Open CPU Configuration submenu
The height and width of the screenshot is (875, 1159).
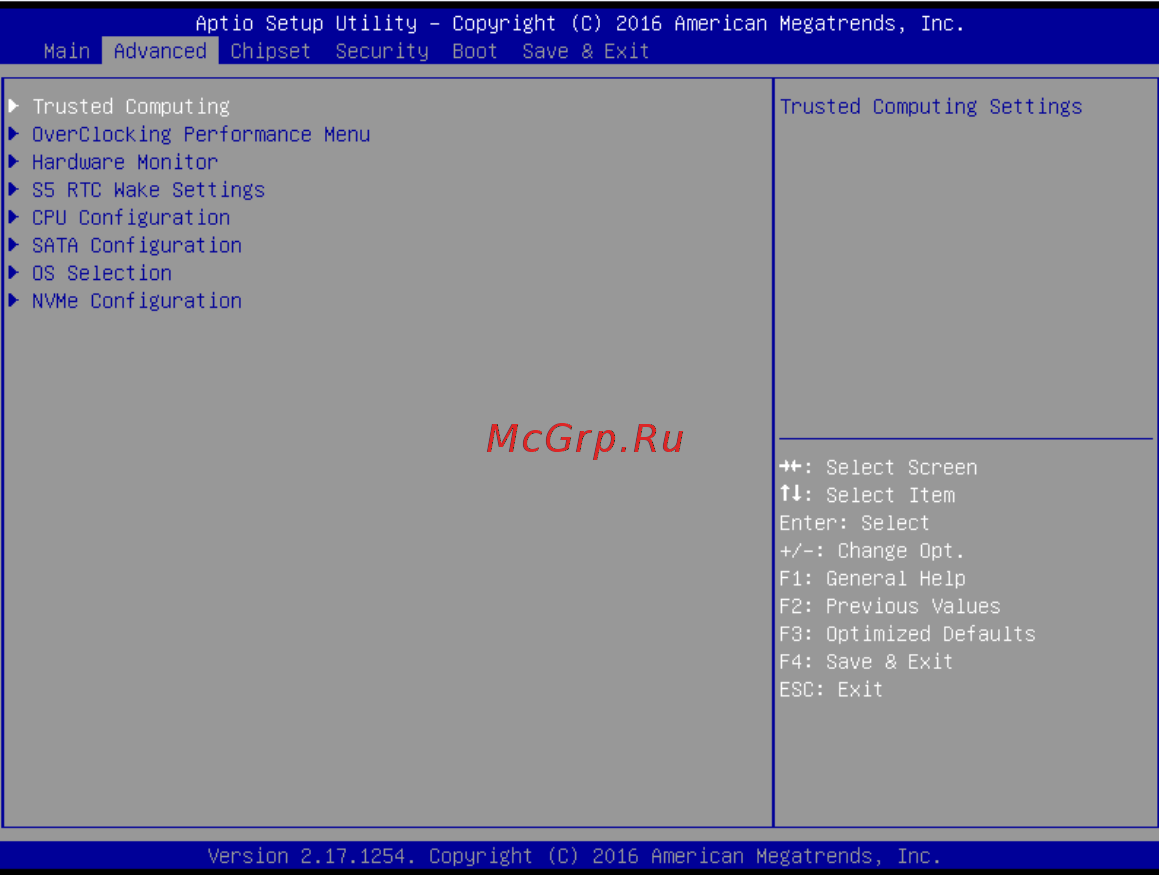tap(131, 218)
